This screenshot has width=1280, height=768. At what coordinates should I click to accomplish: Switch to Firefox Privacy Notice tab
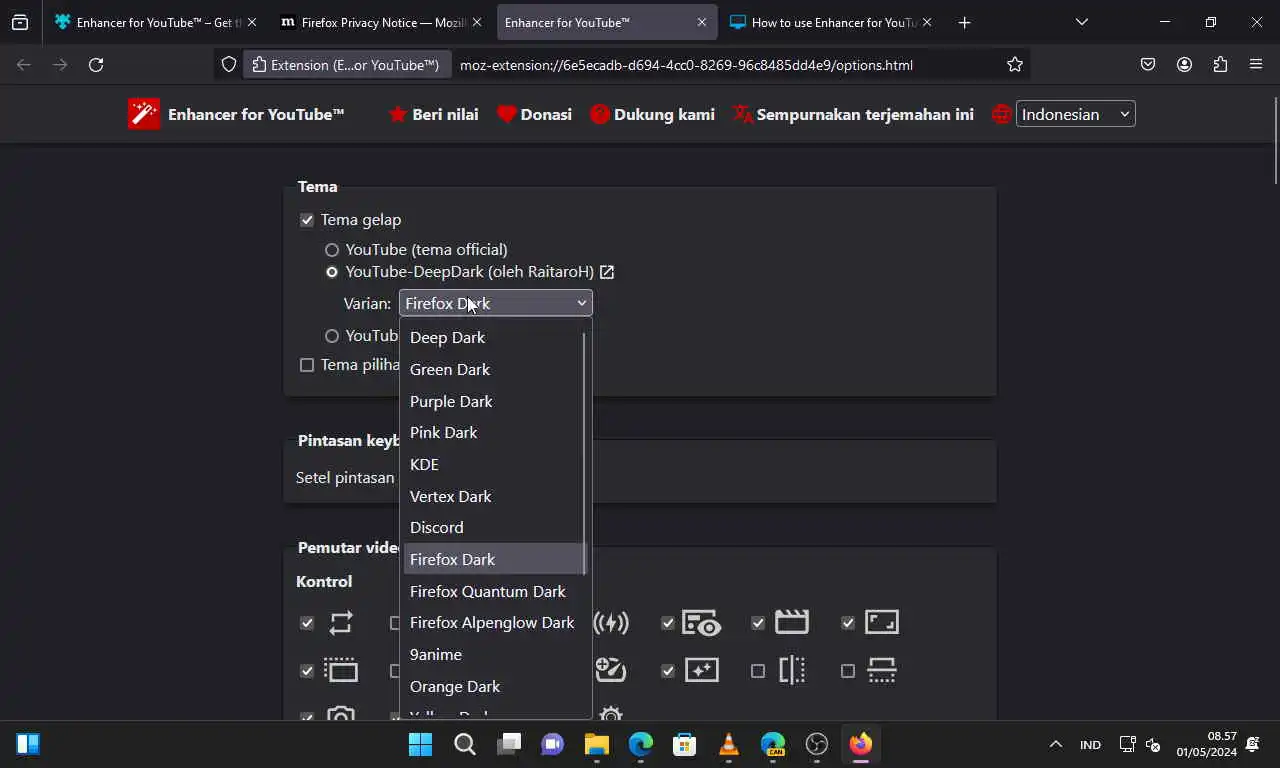pyautogui.click(x=381, y=22)
